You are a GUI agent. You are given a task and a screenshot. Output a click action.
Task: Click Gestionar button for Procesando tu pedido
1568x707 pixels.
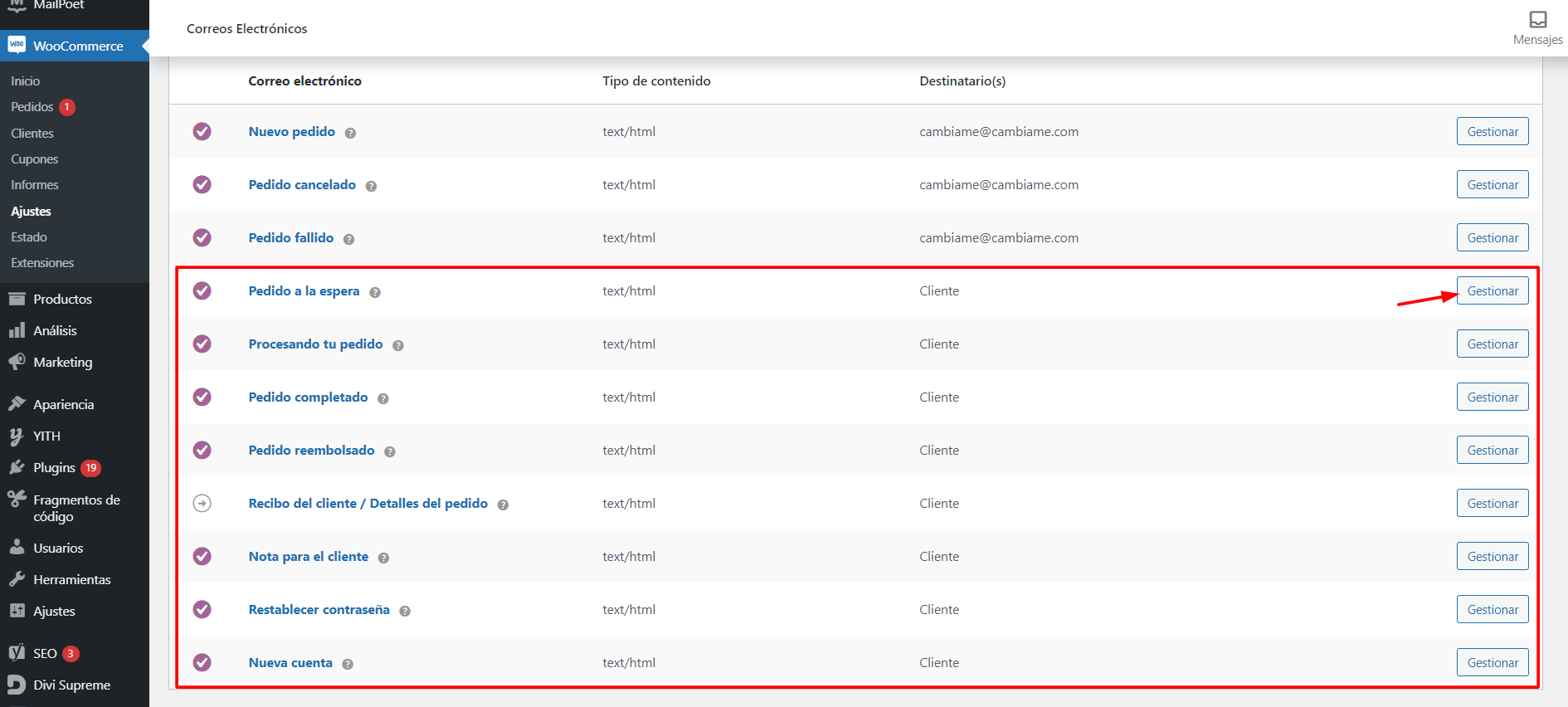tap(1493, 344)
